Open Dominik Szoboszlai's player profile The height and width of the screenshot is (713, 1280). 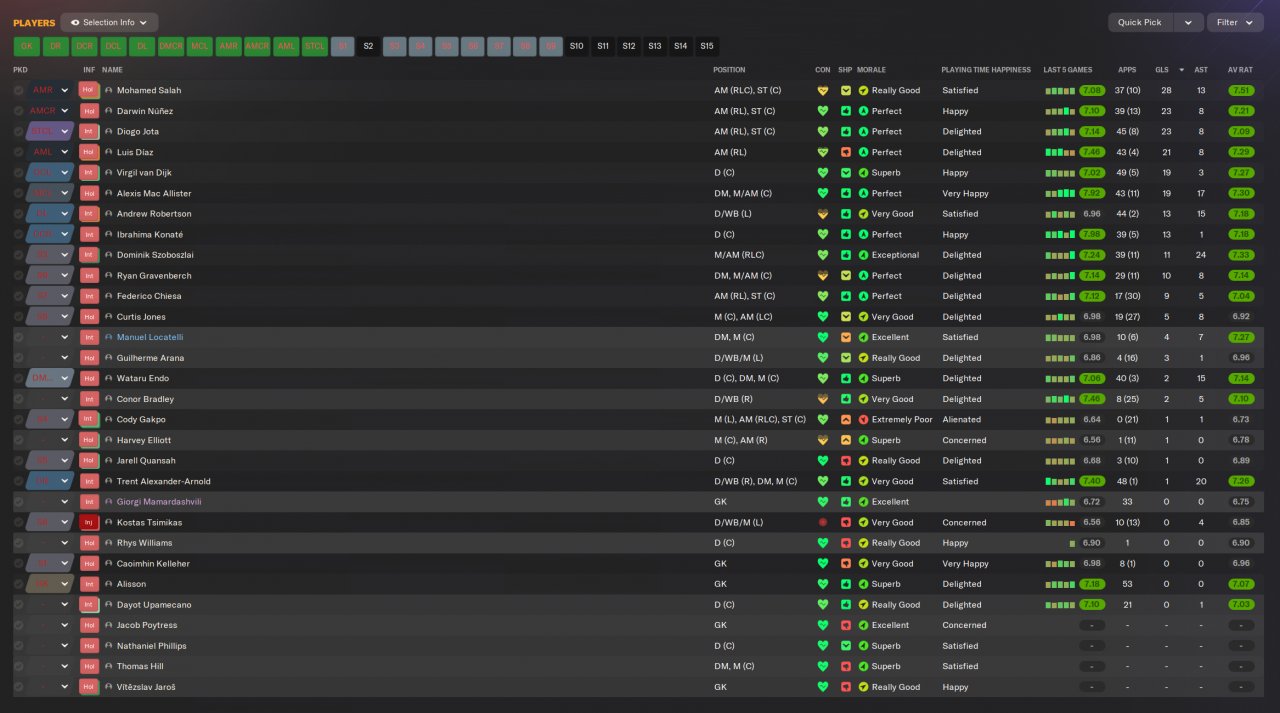click(x=154, y=255)
